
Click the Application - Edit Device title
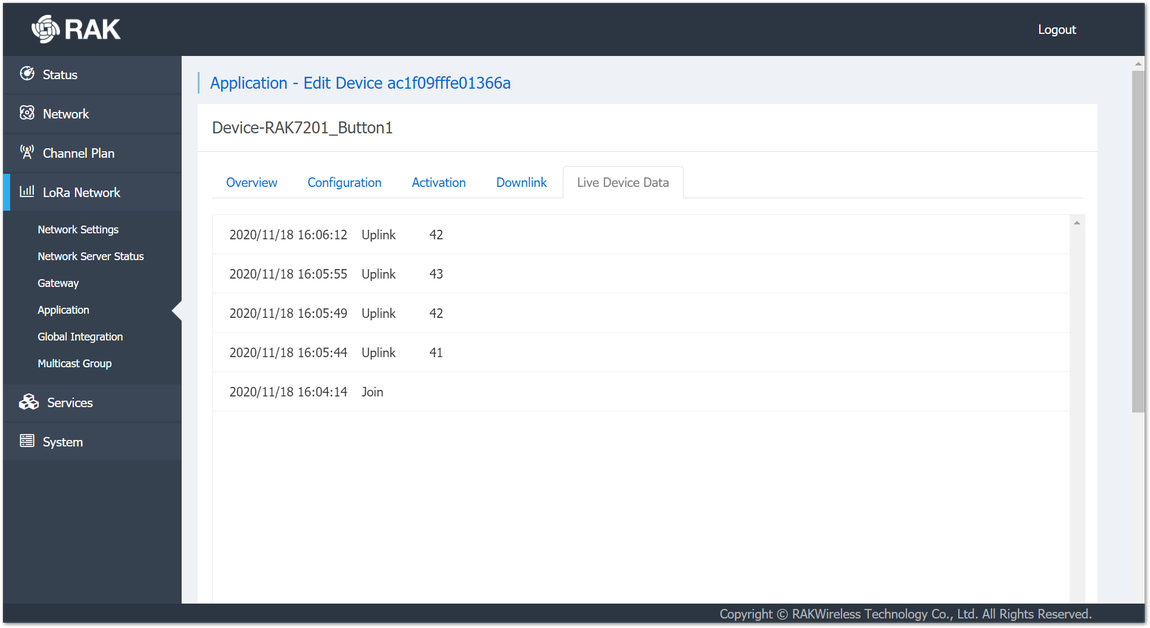point(360,83)
